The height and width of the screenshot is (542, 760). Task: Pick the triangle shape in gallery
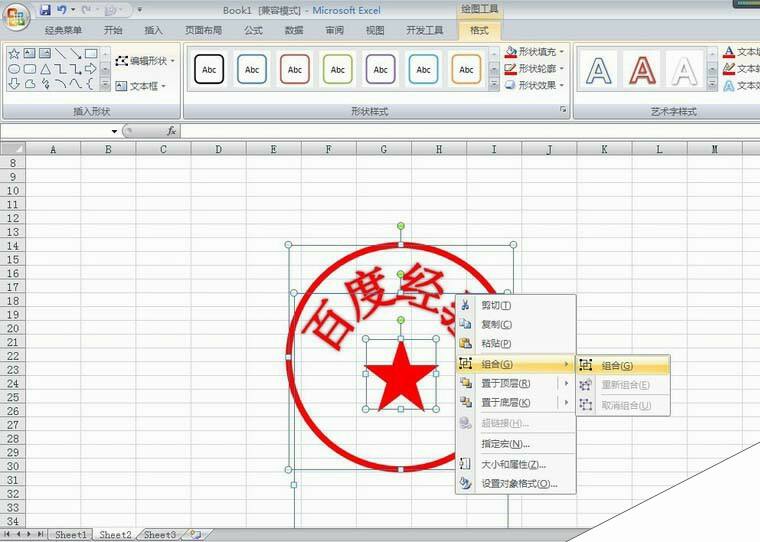pyautogui.click(x=45, y=69)
